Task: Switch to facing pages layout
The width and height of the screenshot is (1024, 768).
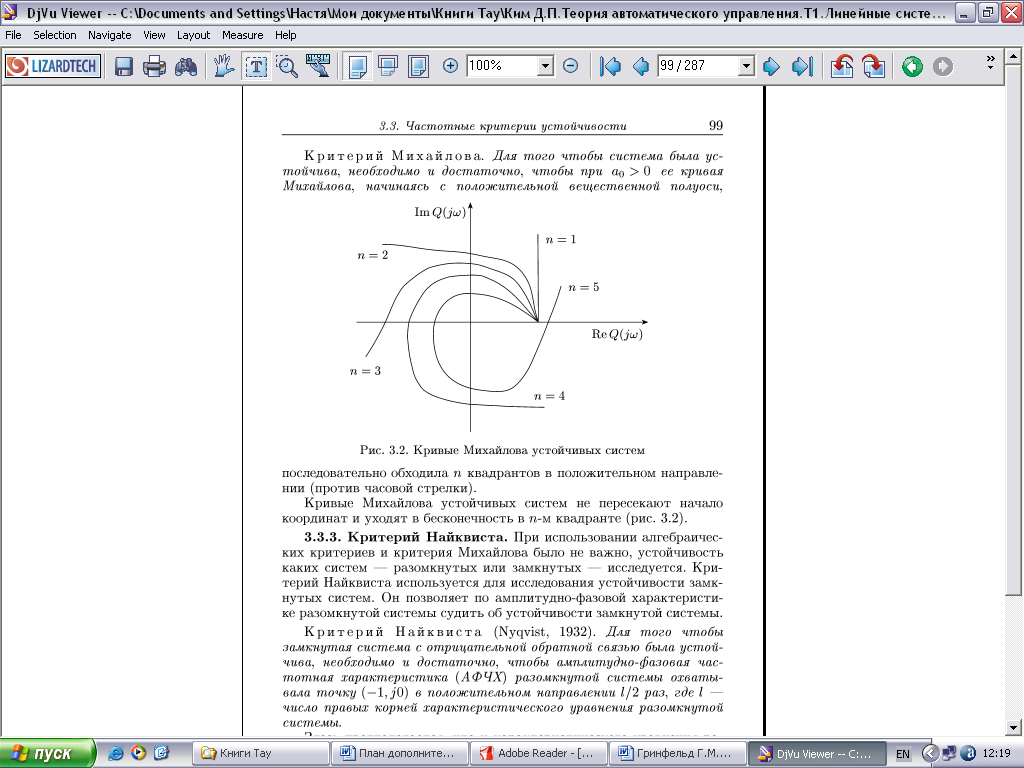Action: pyautogui.click(x=419, y=66)
